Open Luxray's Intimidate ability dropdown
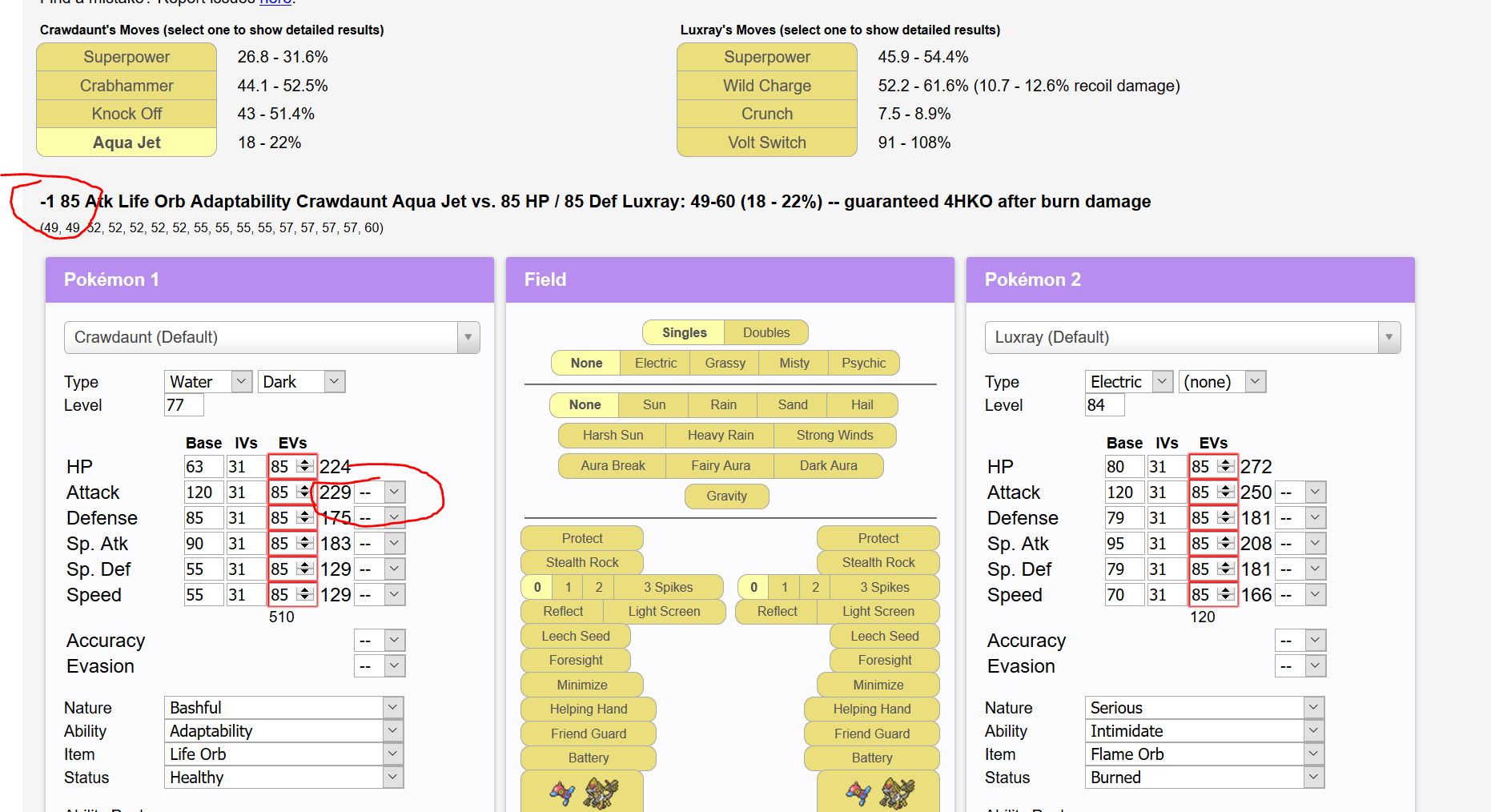 click(x=1205, y=731)
